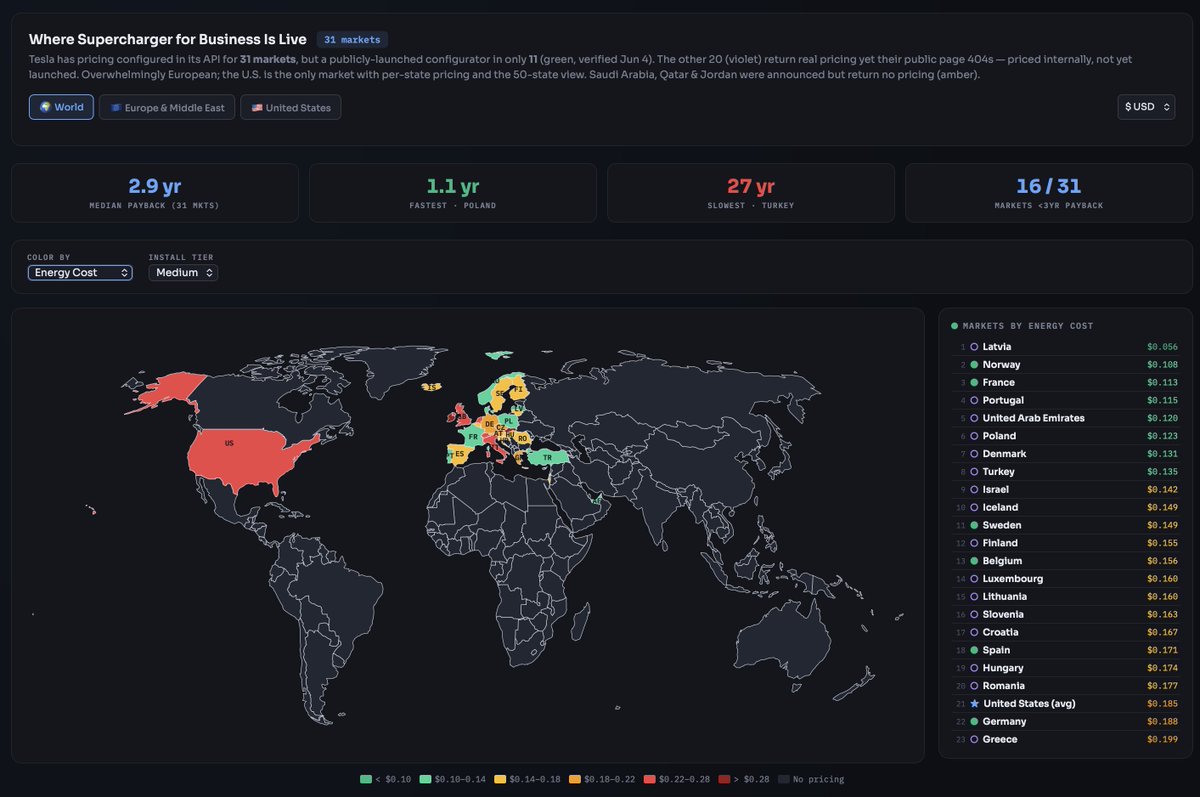This screenshot has height=797, width=1200.
Task: Select Portugal in the markets list
Action: [1065, 400]
